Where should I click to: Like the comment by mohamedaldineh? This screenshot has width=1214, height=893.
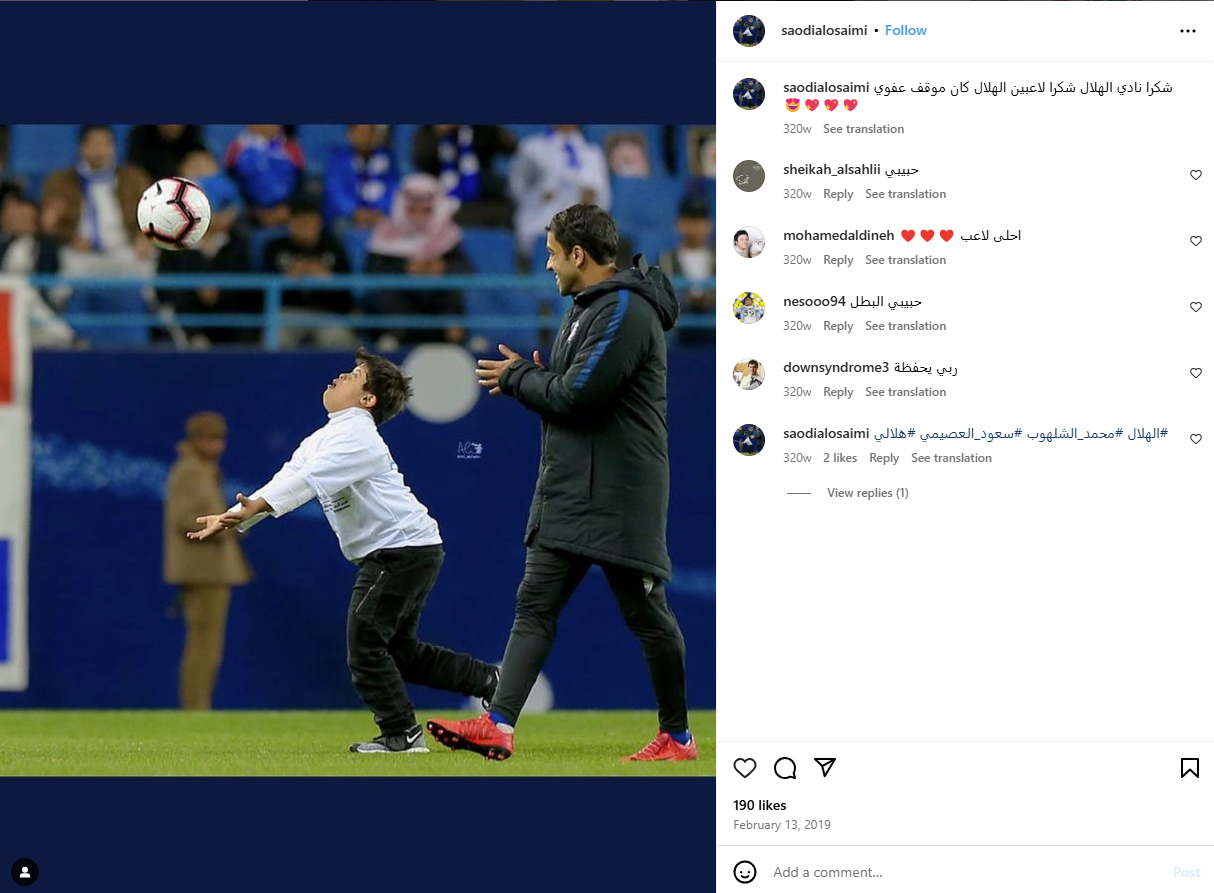(1196, 241)
